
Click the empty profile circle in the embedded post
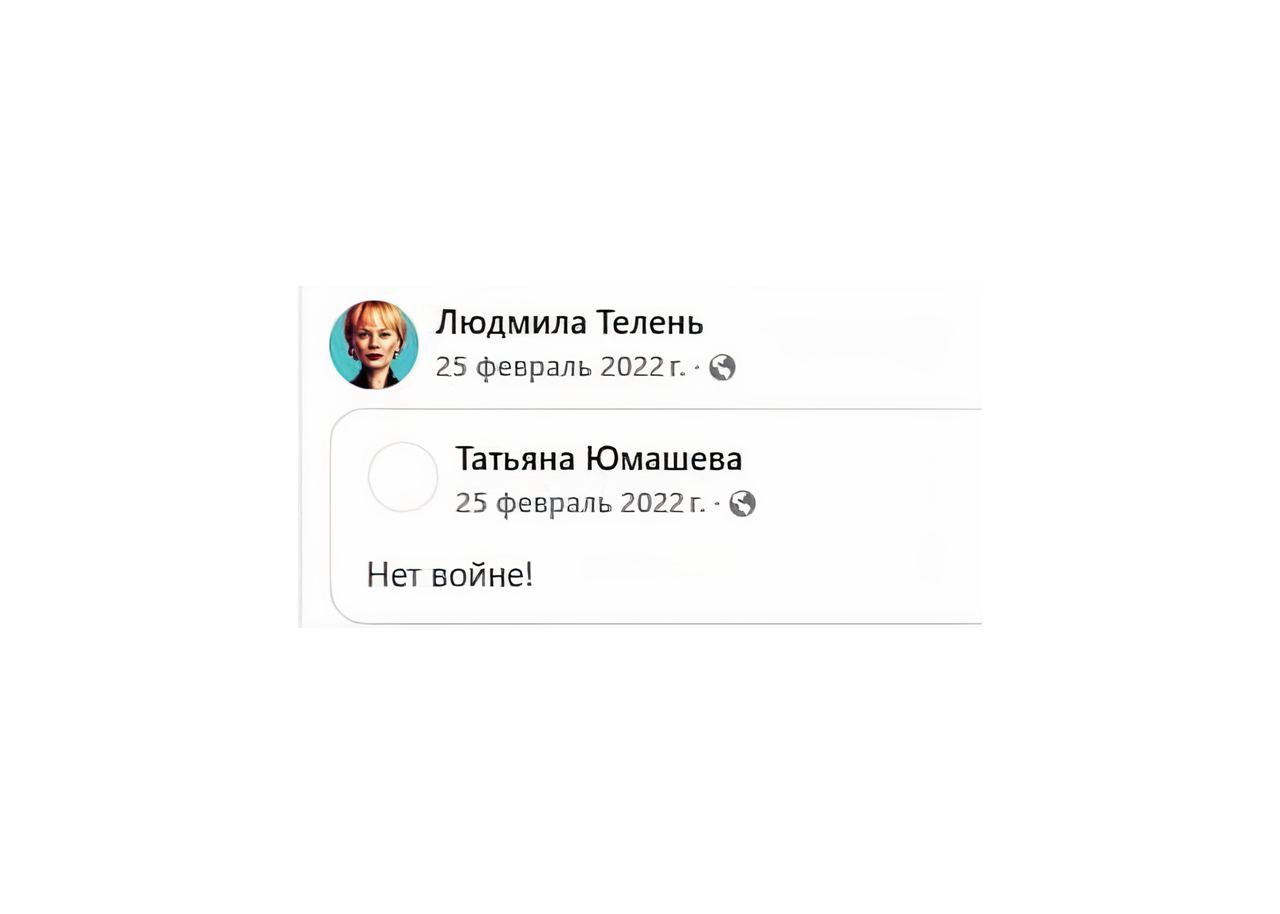tap(403, 477)
